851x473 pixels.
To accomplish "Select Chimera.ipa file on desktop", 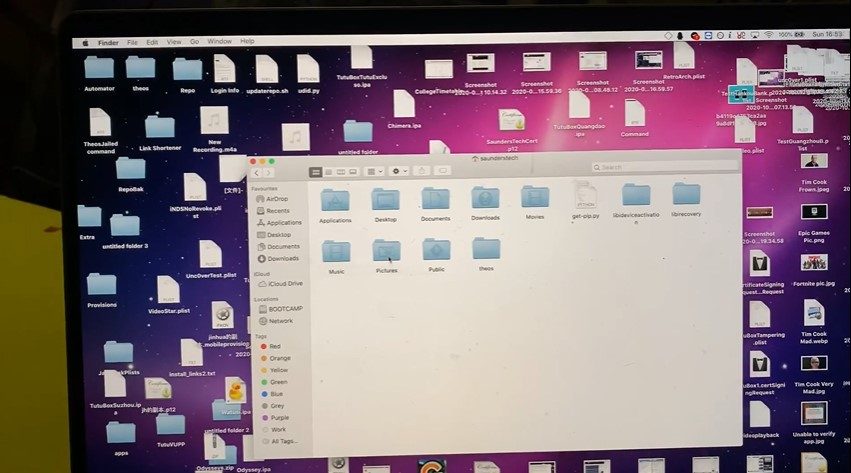I will pos(404,110).
